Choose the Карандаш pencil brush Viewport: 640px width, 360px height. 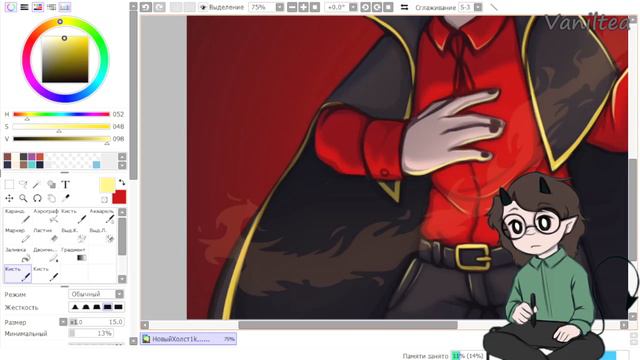[18, 216]
